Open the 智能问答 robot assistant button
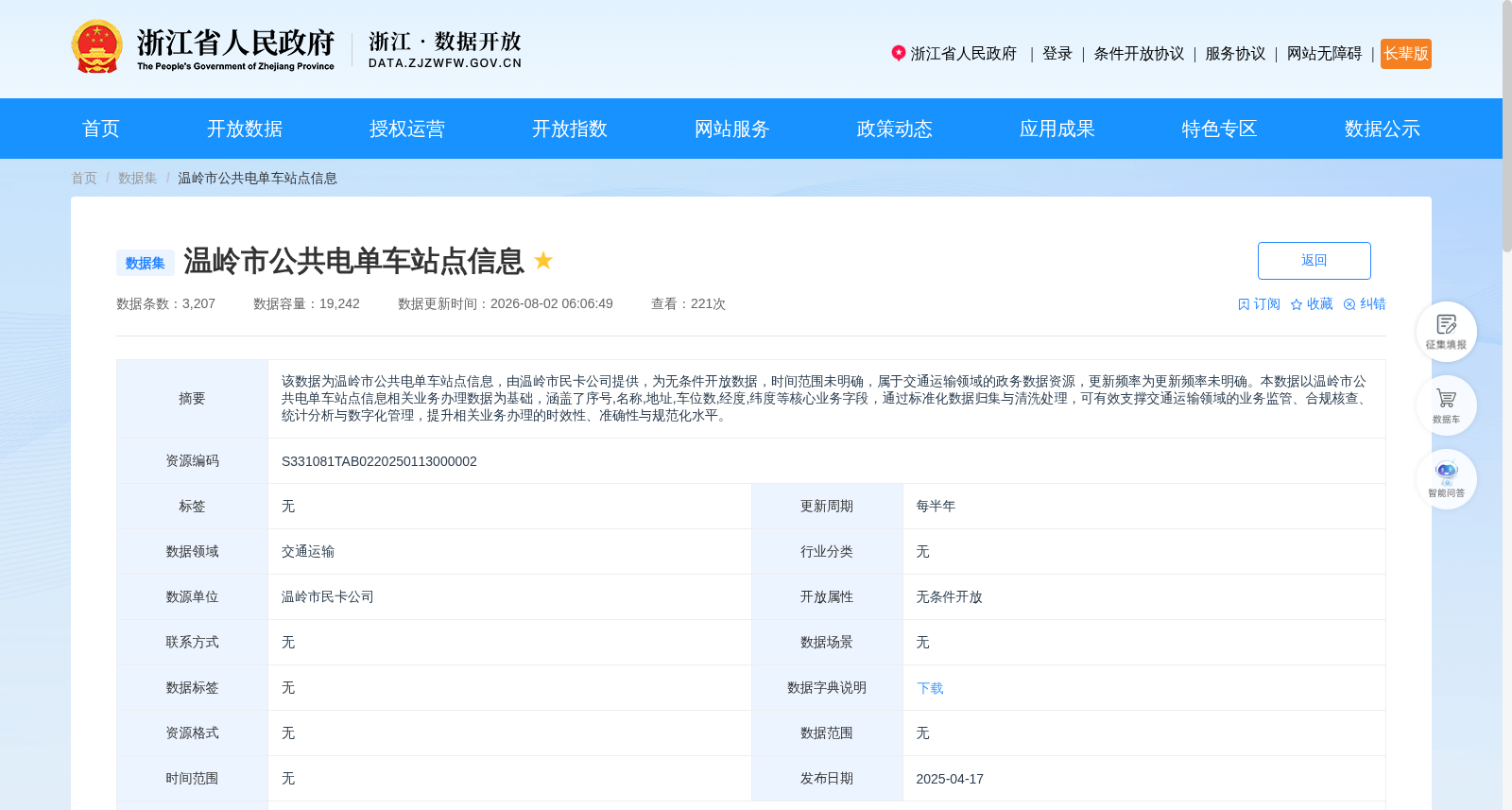The image size is (1512, 810). pyautogui.click(x=1446, y=479)
